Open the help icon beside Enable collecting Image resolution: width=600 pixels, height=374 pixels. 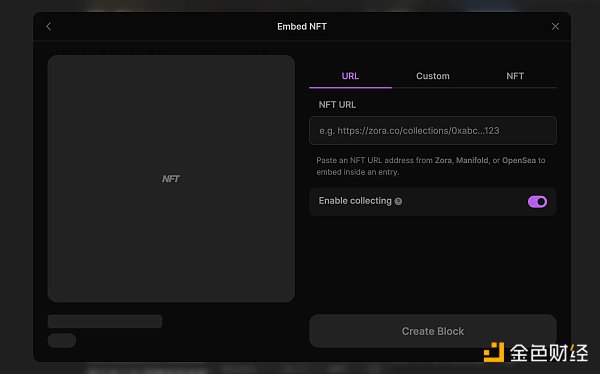pyautogui.click(x=398, y=201)
